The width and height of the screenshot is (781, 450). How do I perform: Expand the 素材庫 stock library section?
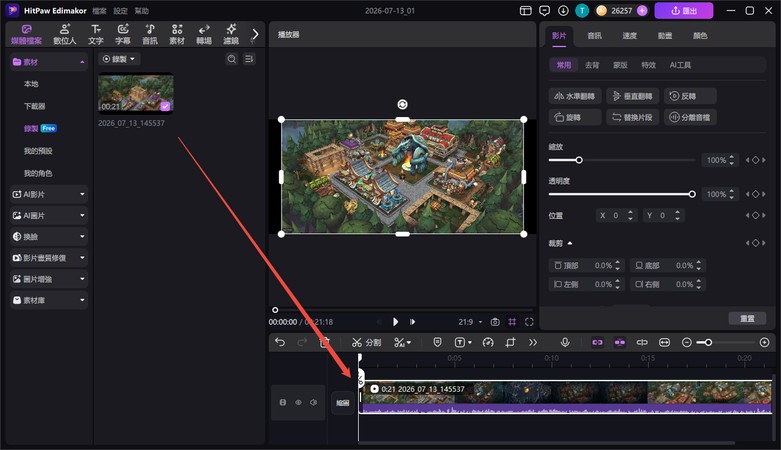tap(49, 300)
